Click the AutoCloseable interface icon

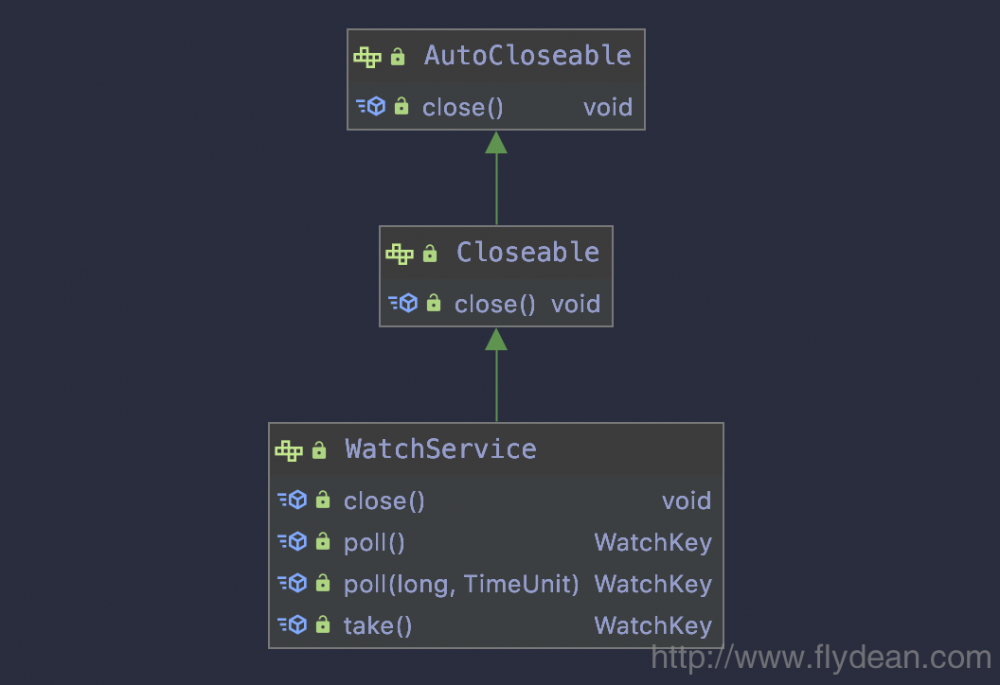[367, 57]
